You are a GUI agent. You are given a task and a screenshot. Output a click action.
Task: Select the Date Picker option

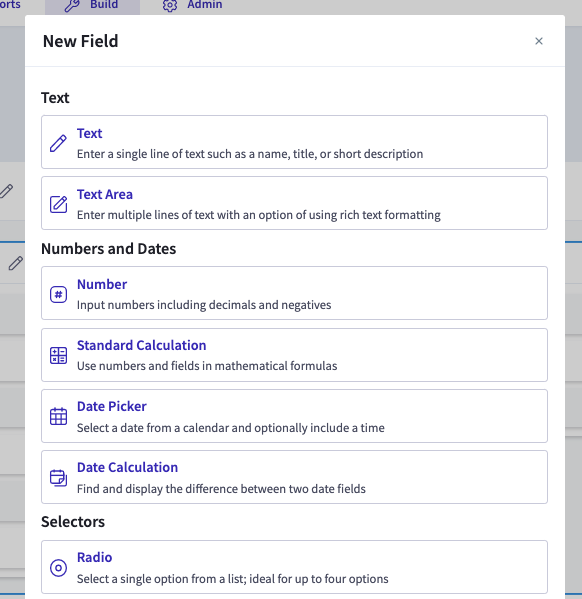click(x=294, y=416)
